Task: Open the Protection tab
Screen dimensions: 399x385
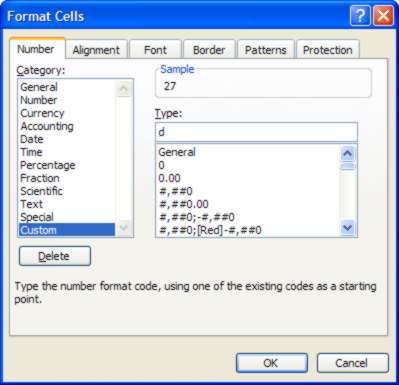Action: coord(328,50)
